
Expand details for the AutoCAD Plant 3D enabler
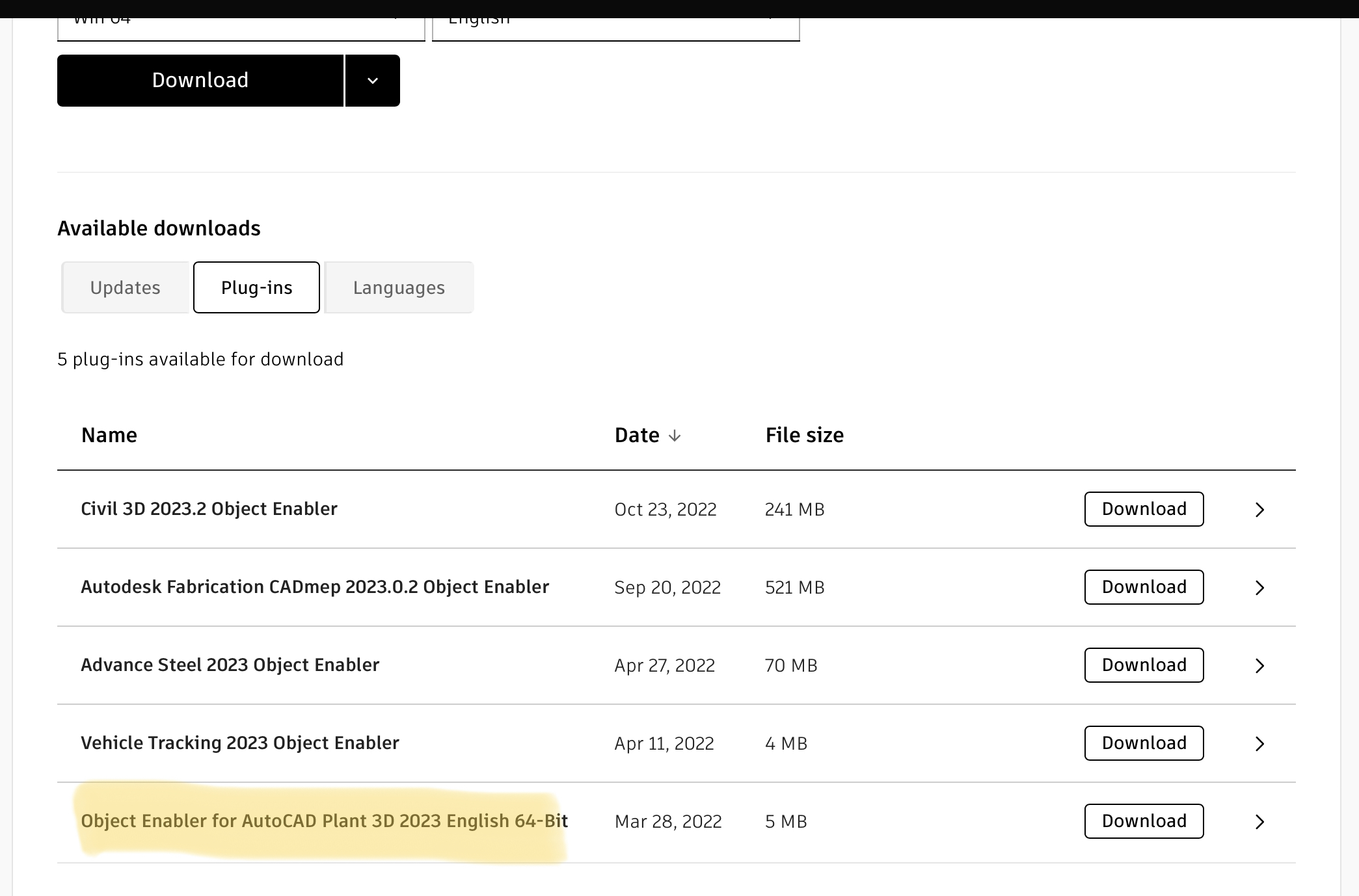(x=1259, y=821)
